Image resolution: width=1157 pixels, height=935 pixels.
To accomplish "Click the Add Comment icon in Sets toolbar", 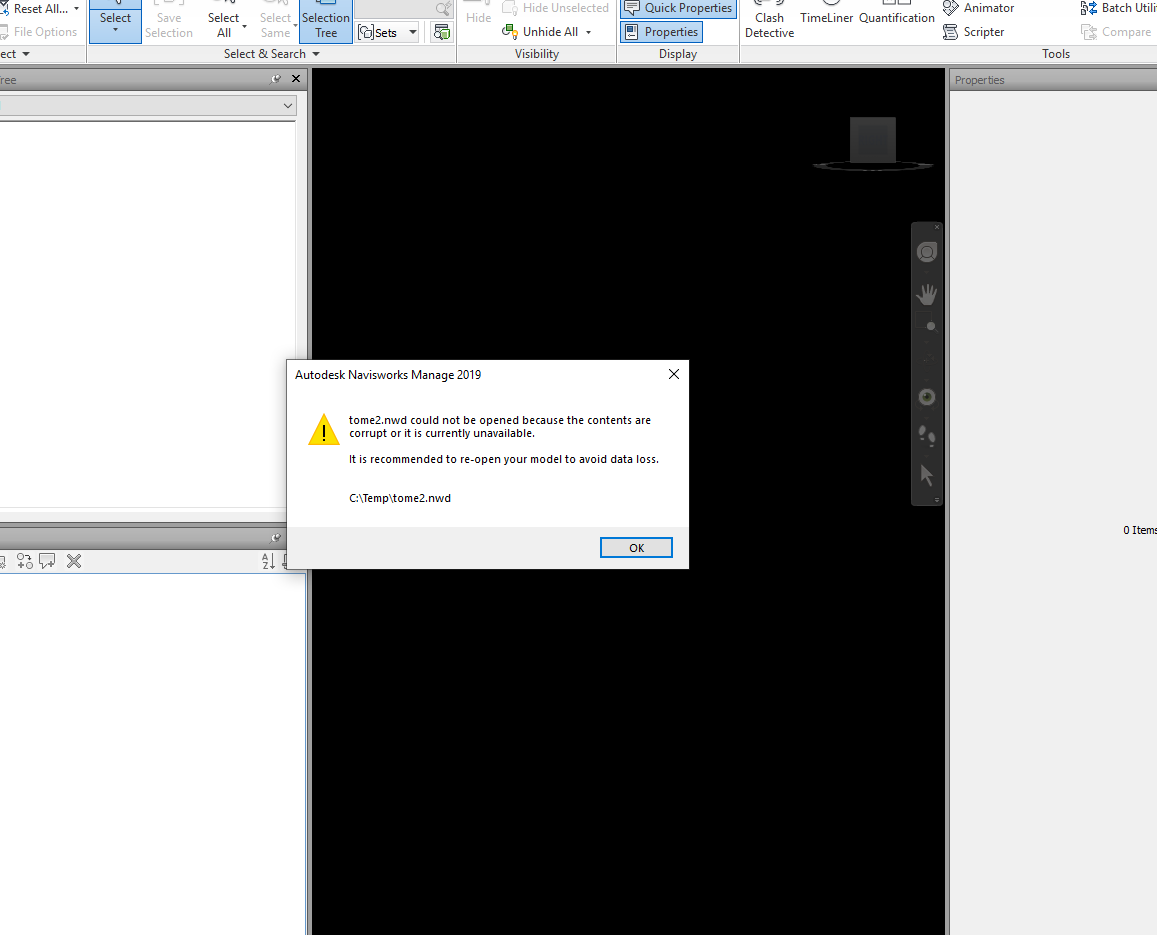I will [x=47, y=561].
